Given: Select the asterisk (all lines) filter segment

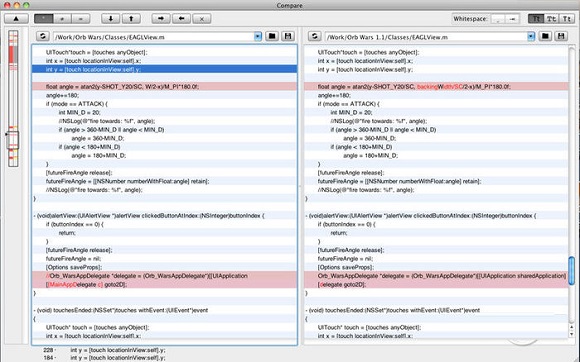Looking at the screenshot, I should [x=44, y=18].
